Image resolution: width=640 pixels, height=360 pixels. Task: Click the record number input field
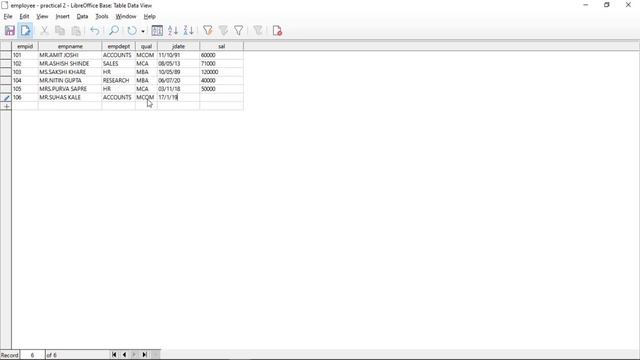(32, 355)
